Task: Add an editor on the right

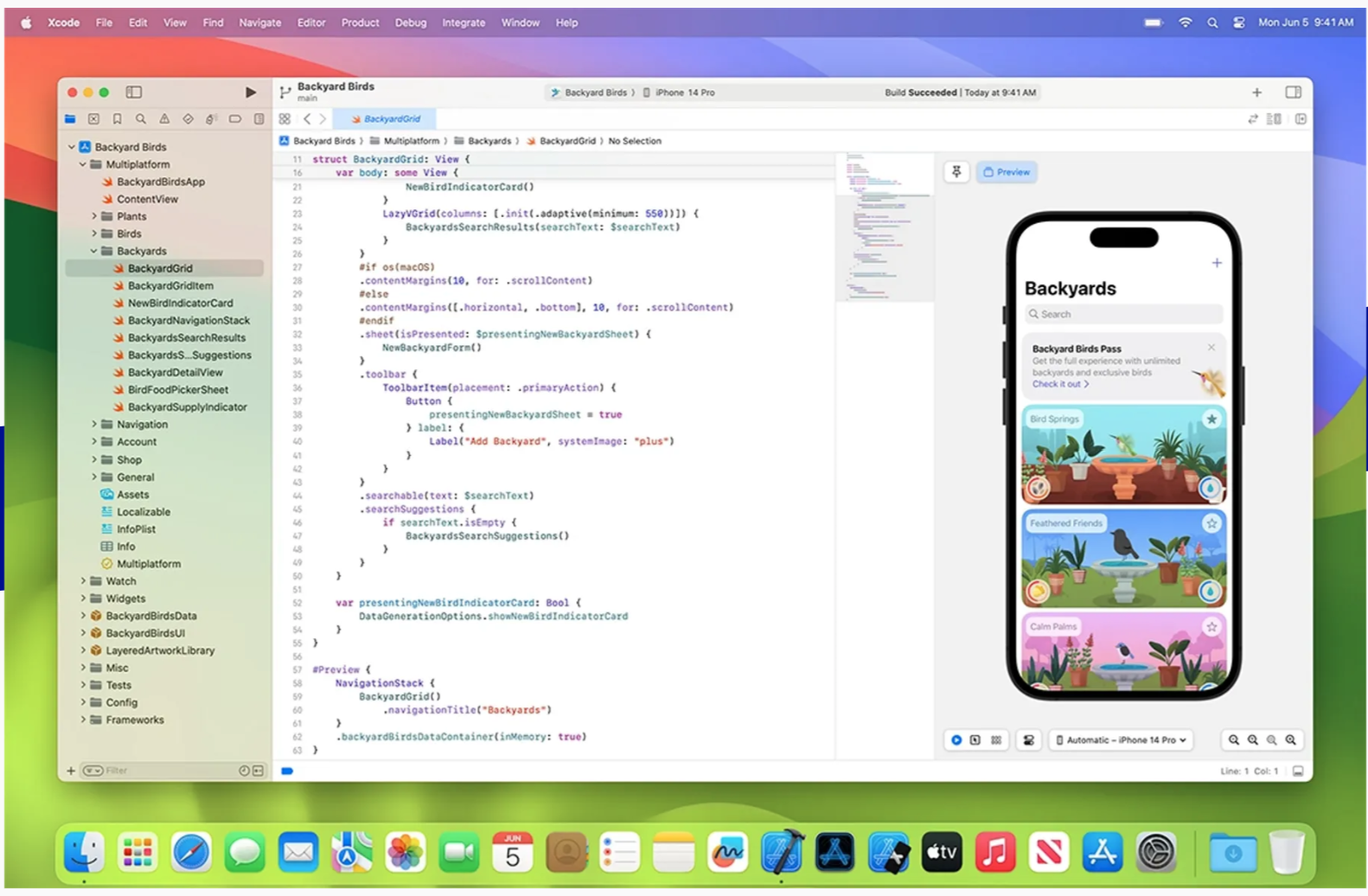Action: coord(1300,119)
